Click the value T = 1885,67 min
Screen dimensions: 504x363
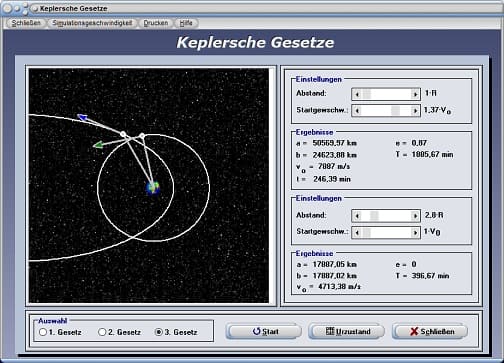(424, 155)
